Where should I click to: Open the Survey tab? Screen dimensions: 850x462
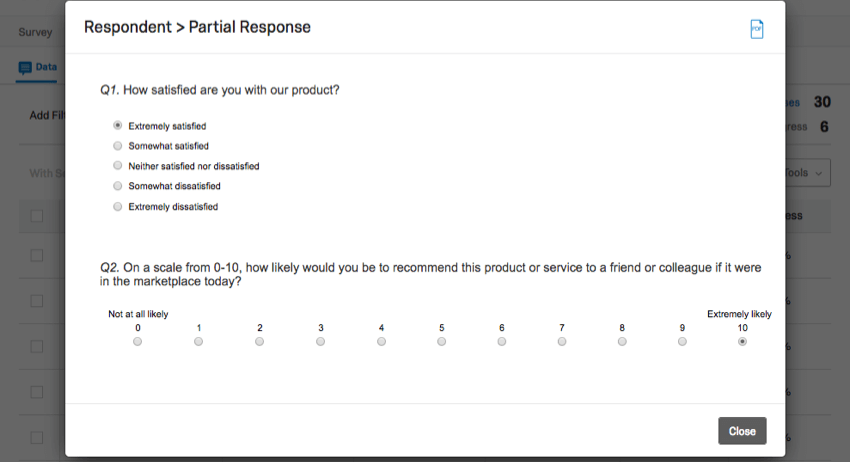[x=35, y=32]
